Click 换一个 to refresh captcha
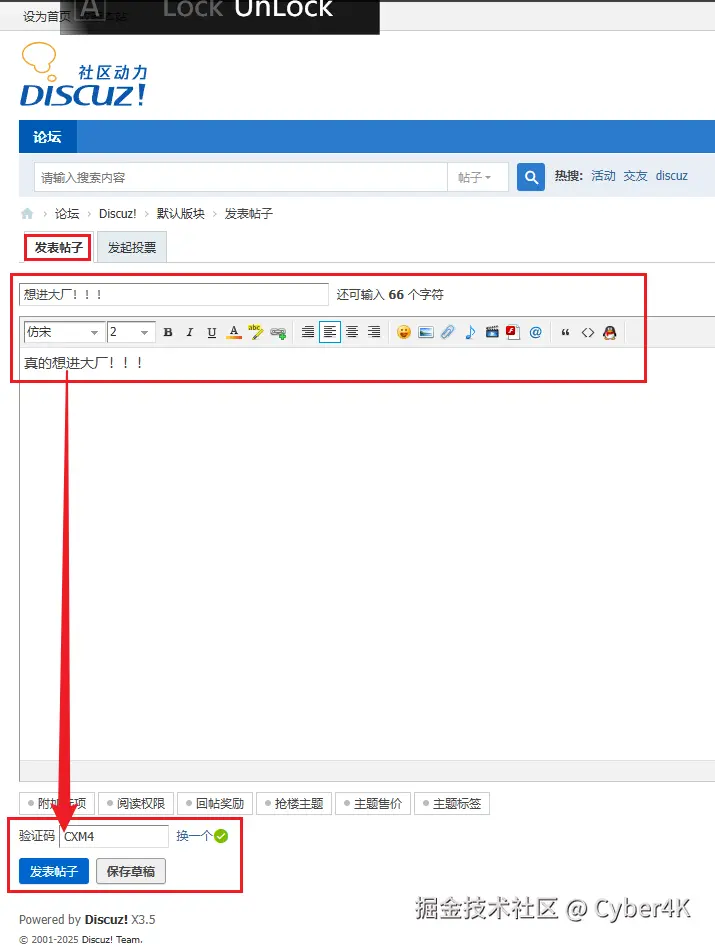715x947 pixels. click(194, 836)
